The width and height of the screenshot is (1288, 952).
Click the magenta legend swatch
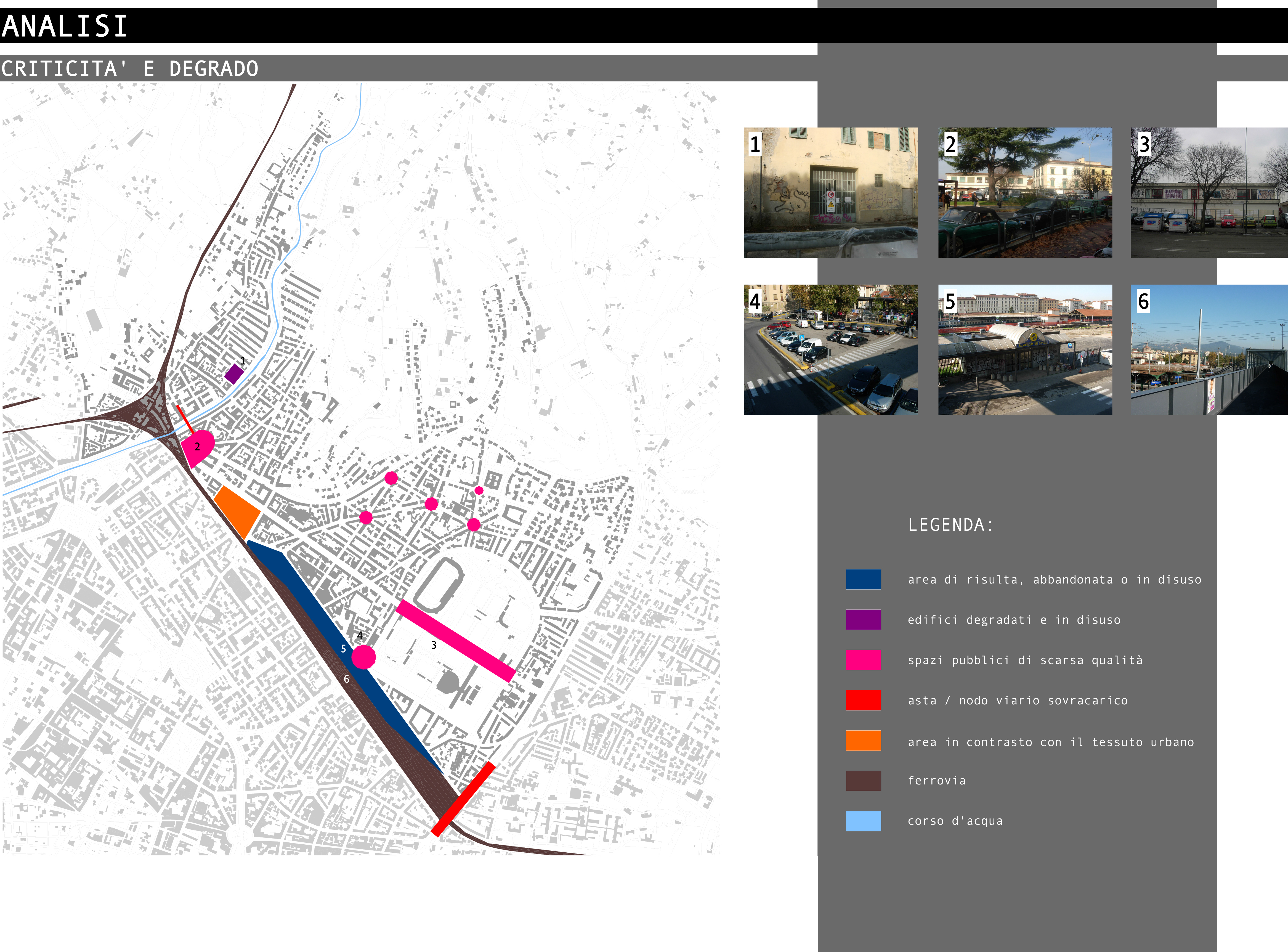point(863,660)
